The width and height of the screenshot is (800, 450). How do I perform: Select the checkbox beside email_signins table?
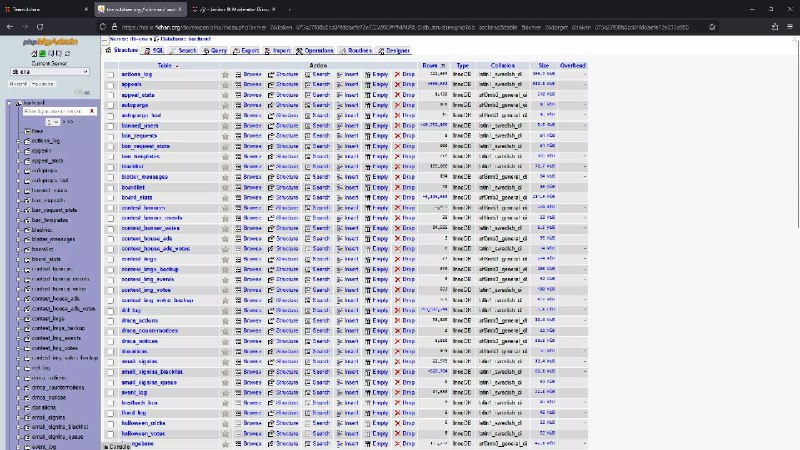click(111, 361)
